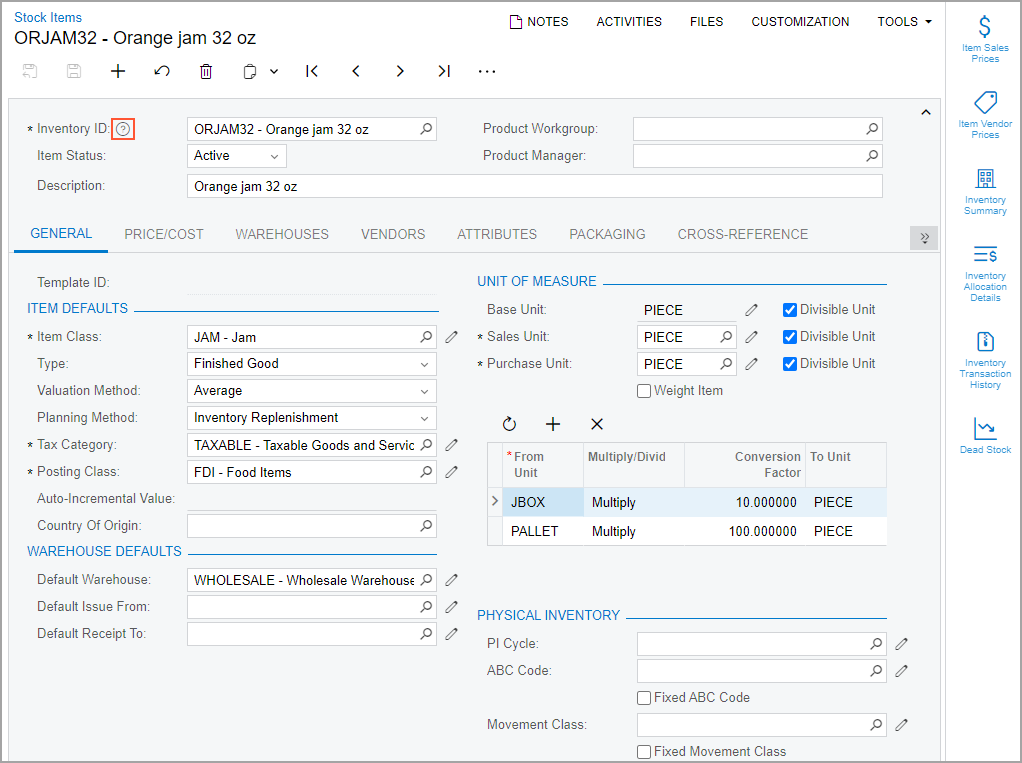Go to the last record in toolbar

tap(444, 71)
